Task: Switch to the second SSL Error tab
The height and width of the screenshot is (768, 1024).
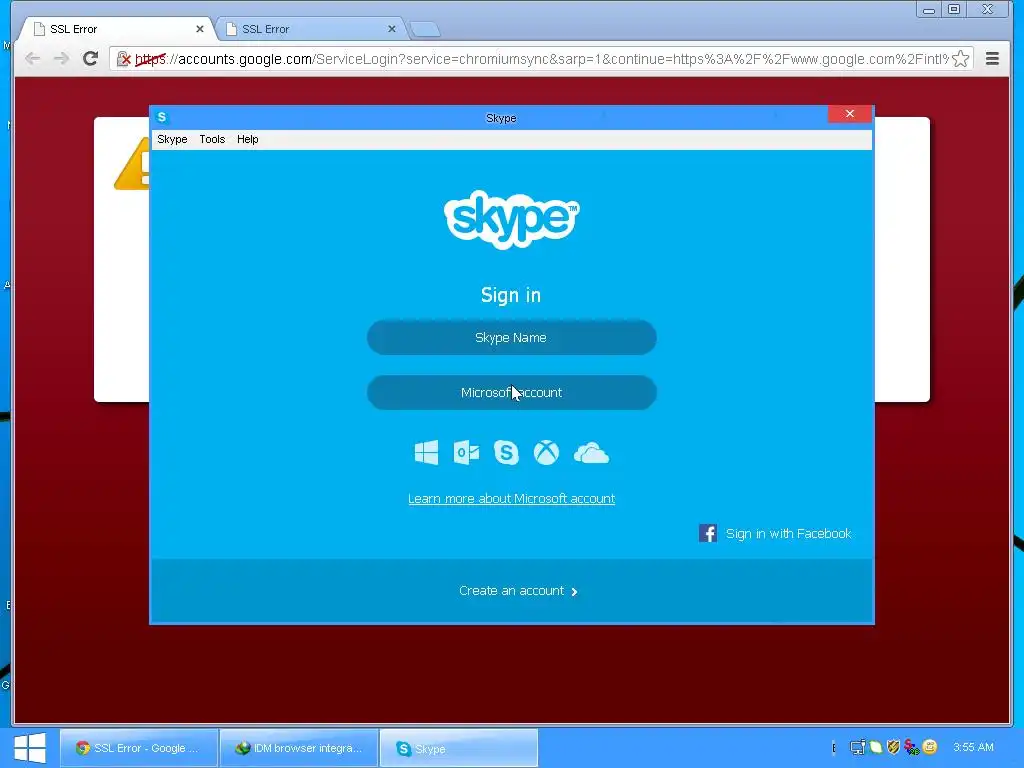Action: 310,29
